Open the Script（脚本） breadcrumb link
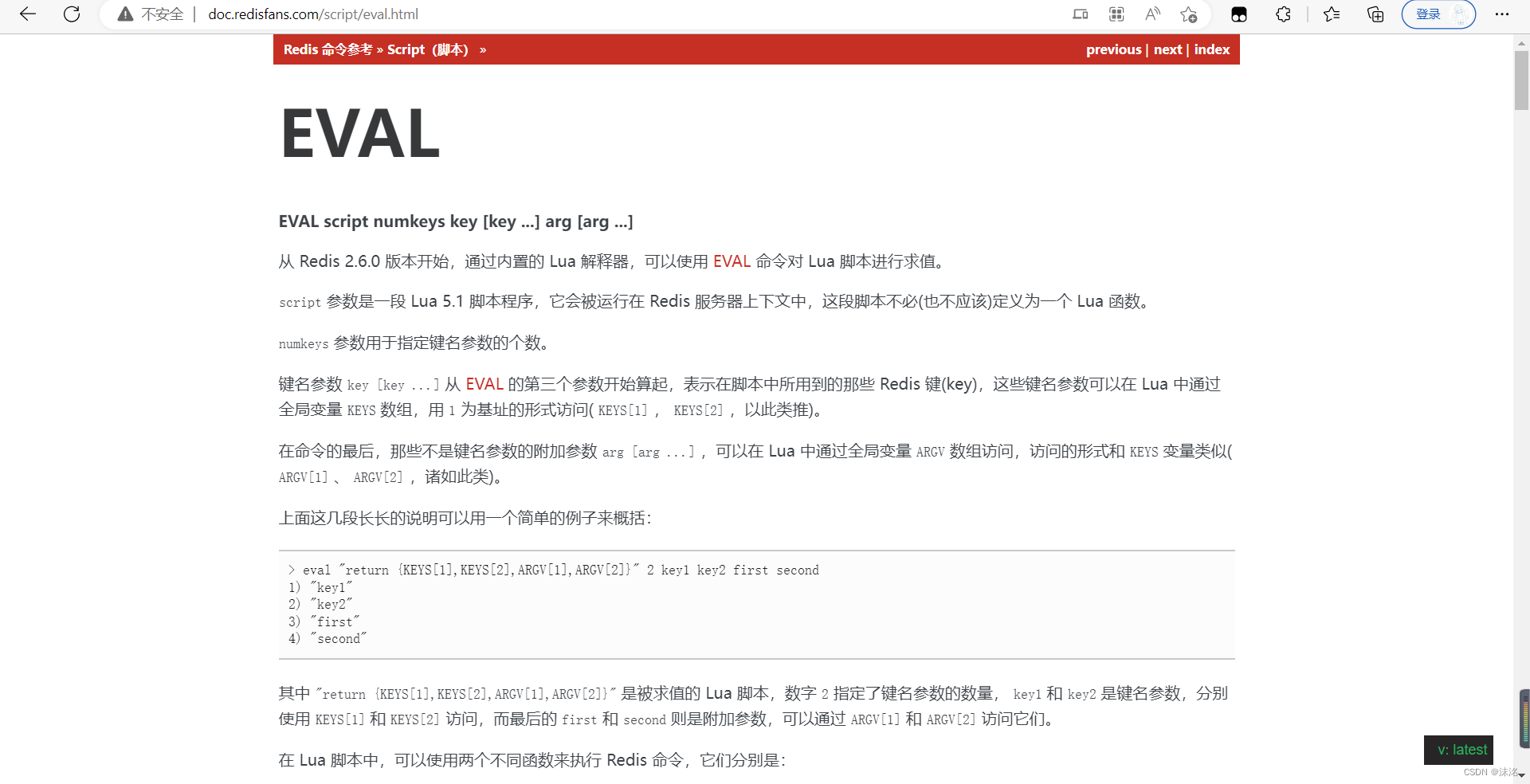 (x=428, y=49)
